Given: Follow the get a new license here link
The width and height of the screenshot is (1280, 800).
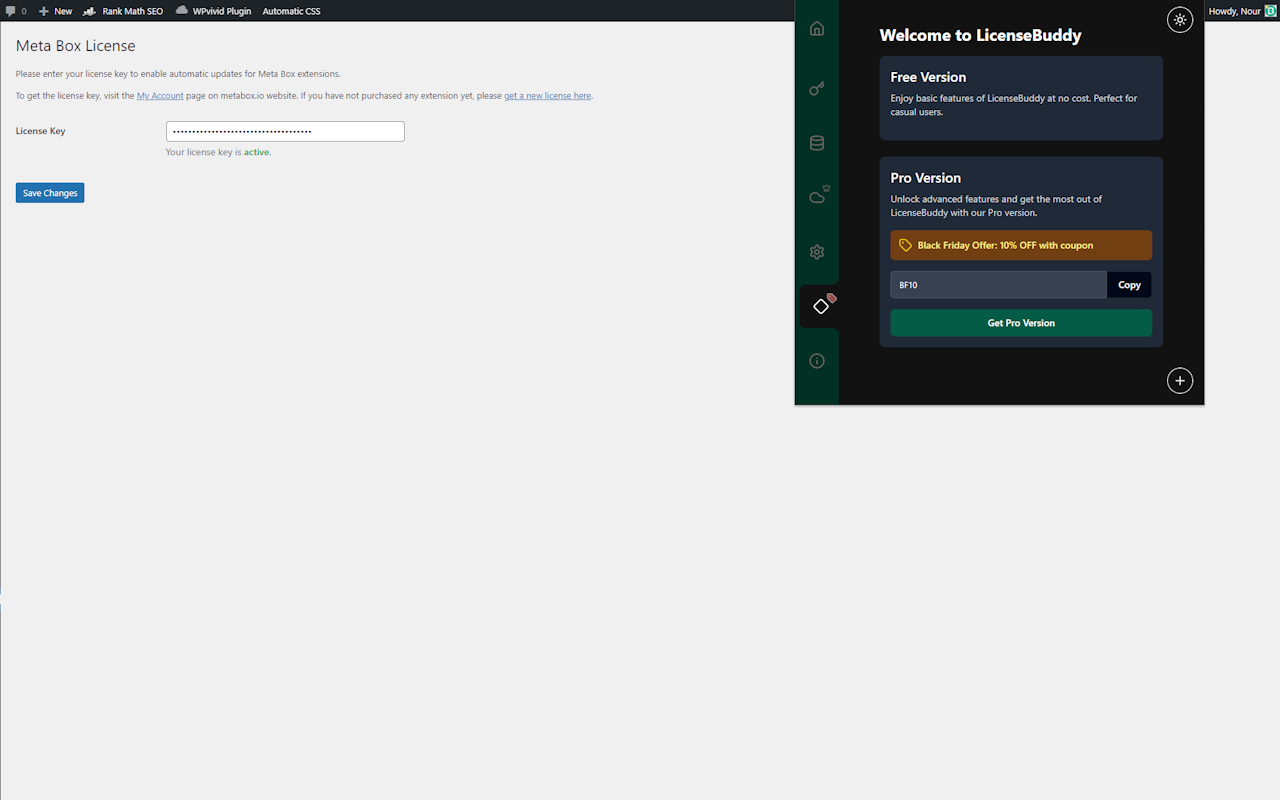Looking at the screenshot, I should [548, 96].
